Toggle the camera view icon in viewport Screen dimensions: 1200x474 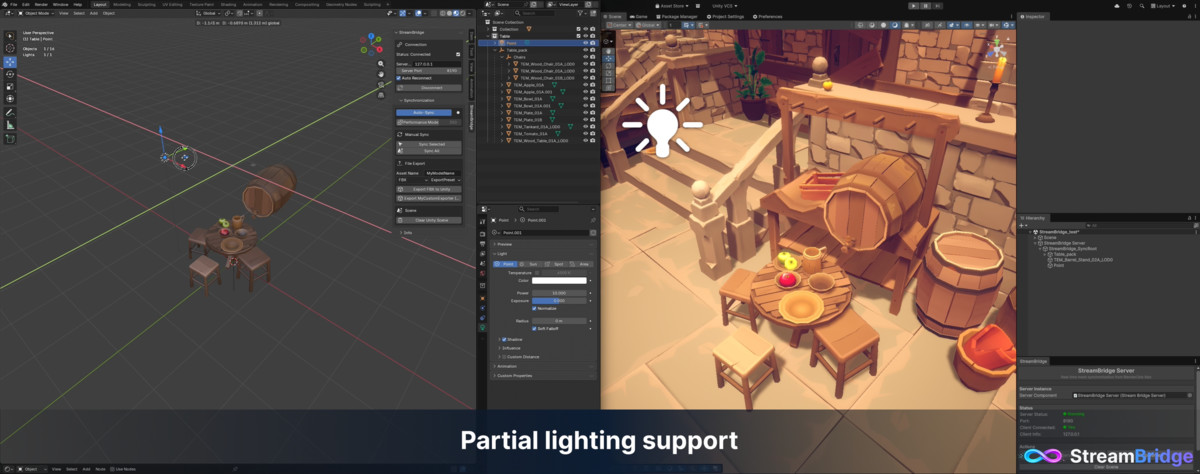coord(381,86)
